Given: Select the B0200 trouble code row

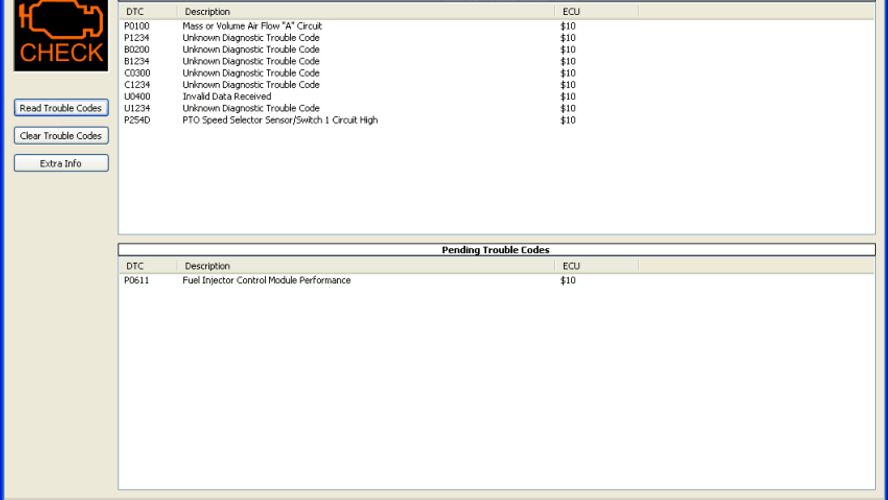Looking at the screenshot, I should coord(250,50).
